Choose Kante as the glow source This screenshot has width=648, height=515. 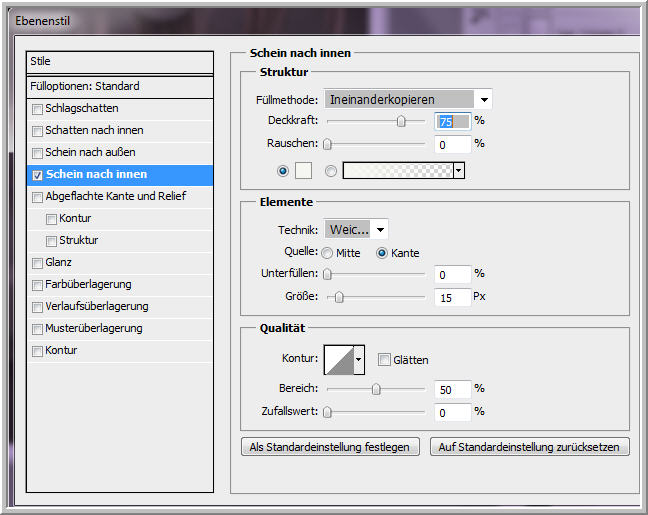coord(381,253)
